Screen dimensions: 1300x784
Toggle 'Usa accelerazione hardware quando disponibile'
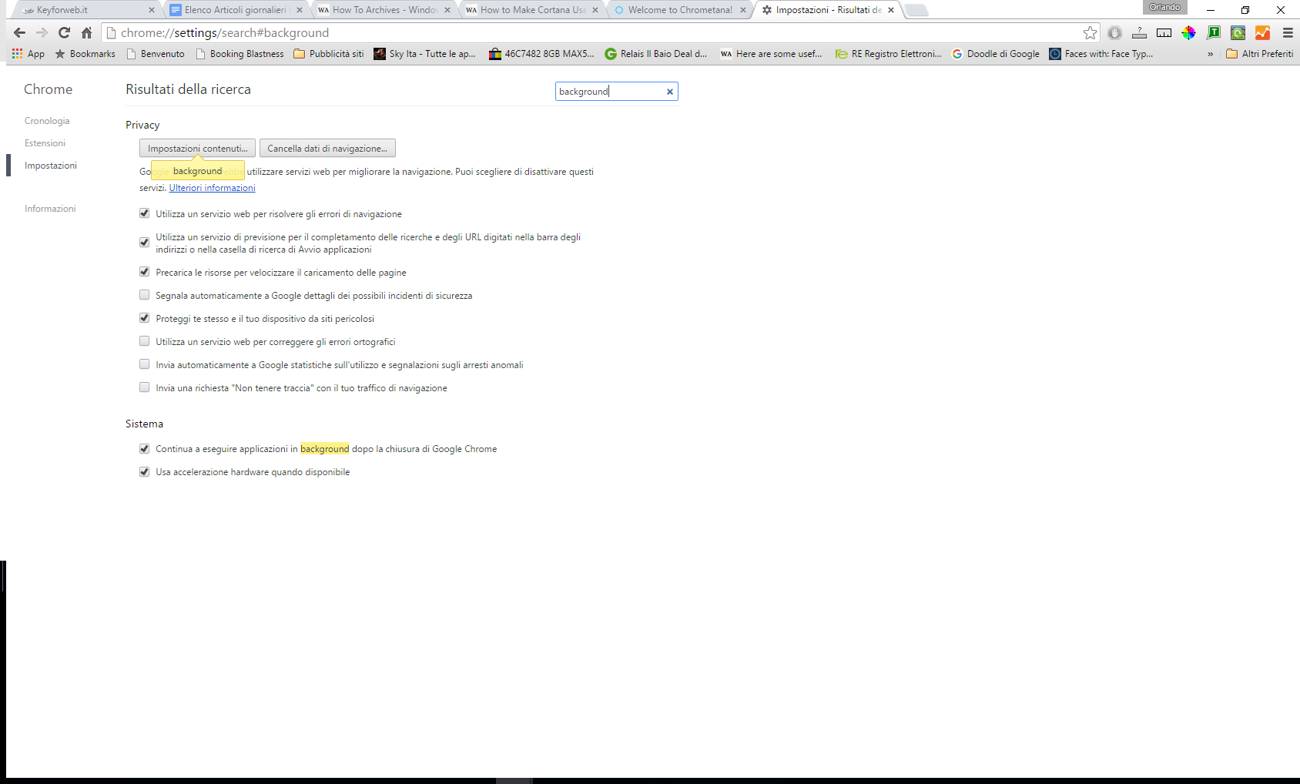[144, 472]
